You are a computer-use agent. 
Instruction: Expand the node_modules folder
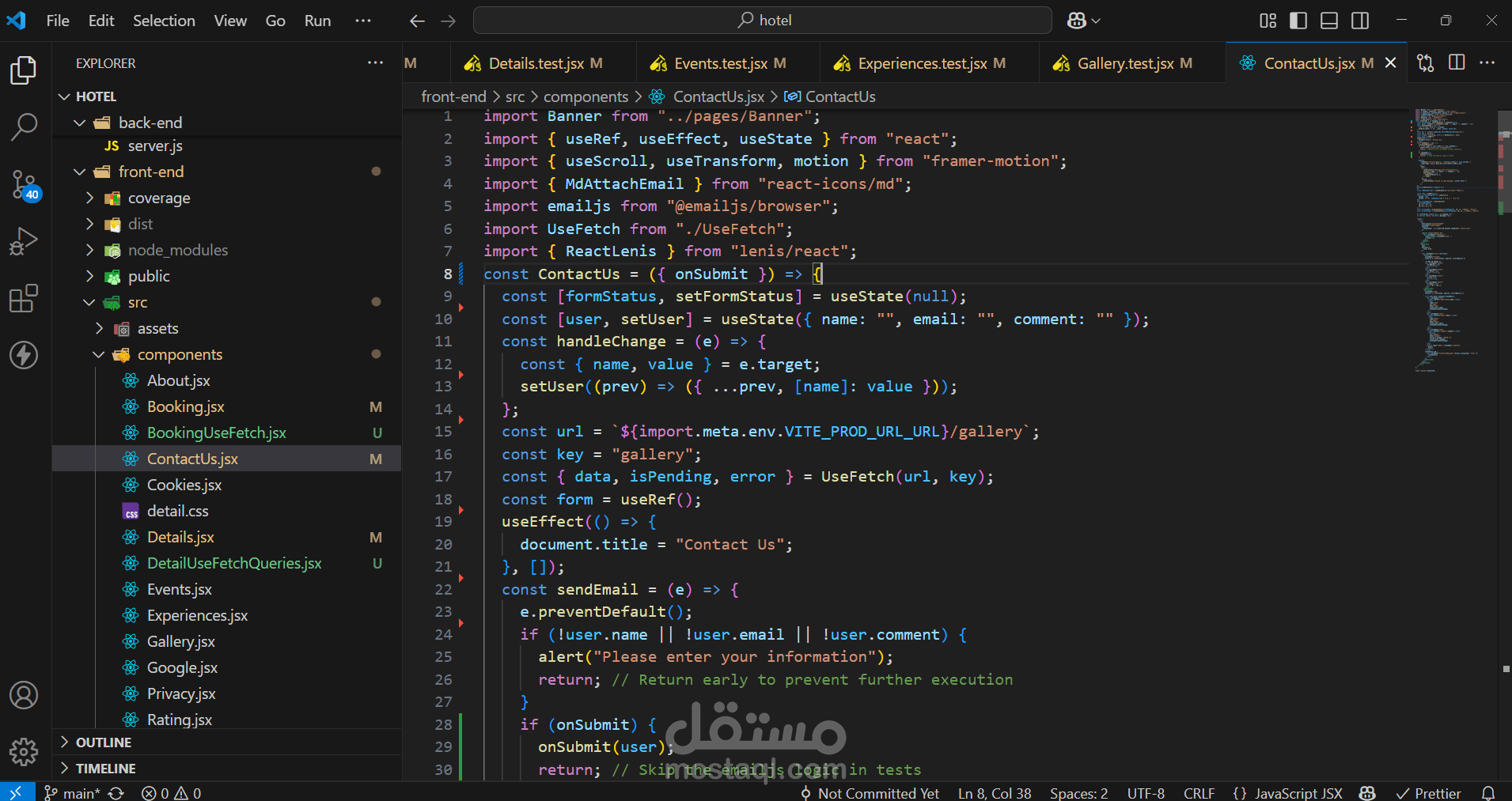pyautogui.click(x=89, y=250)
